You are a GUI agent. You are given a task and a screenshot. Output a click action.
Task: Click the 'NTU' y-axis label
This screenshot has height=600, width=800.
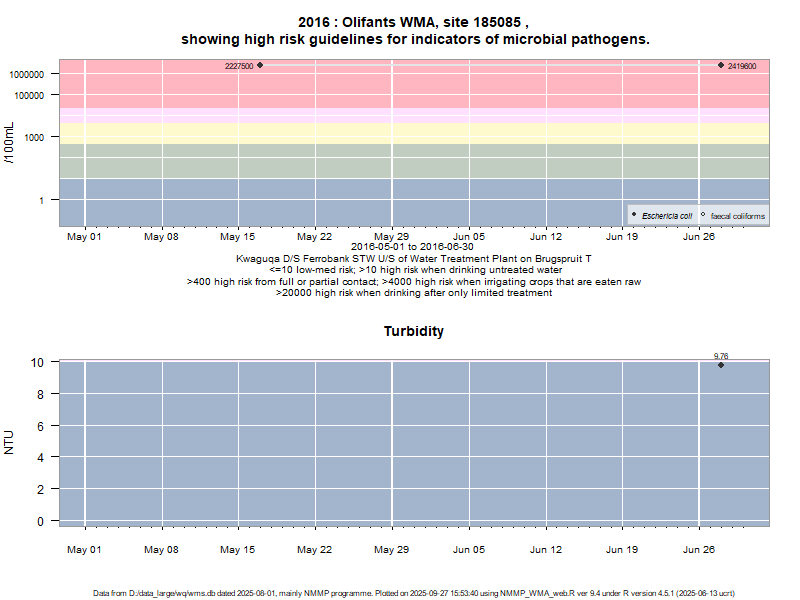10,442
